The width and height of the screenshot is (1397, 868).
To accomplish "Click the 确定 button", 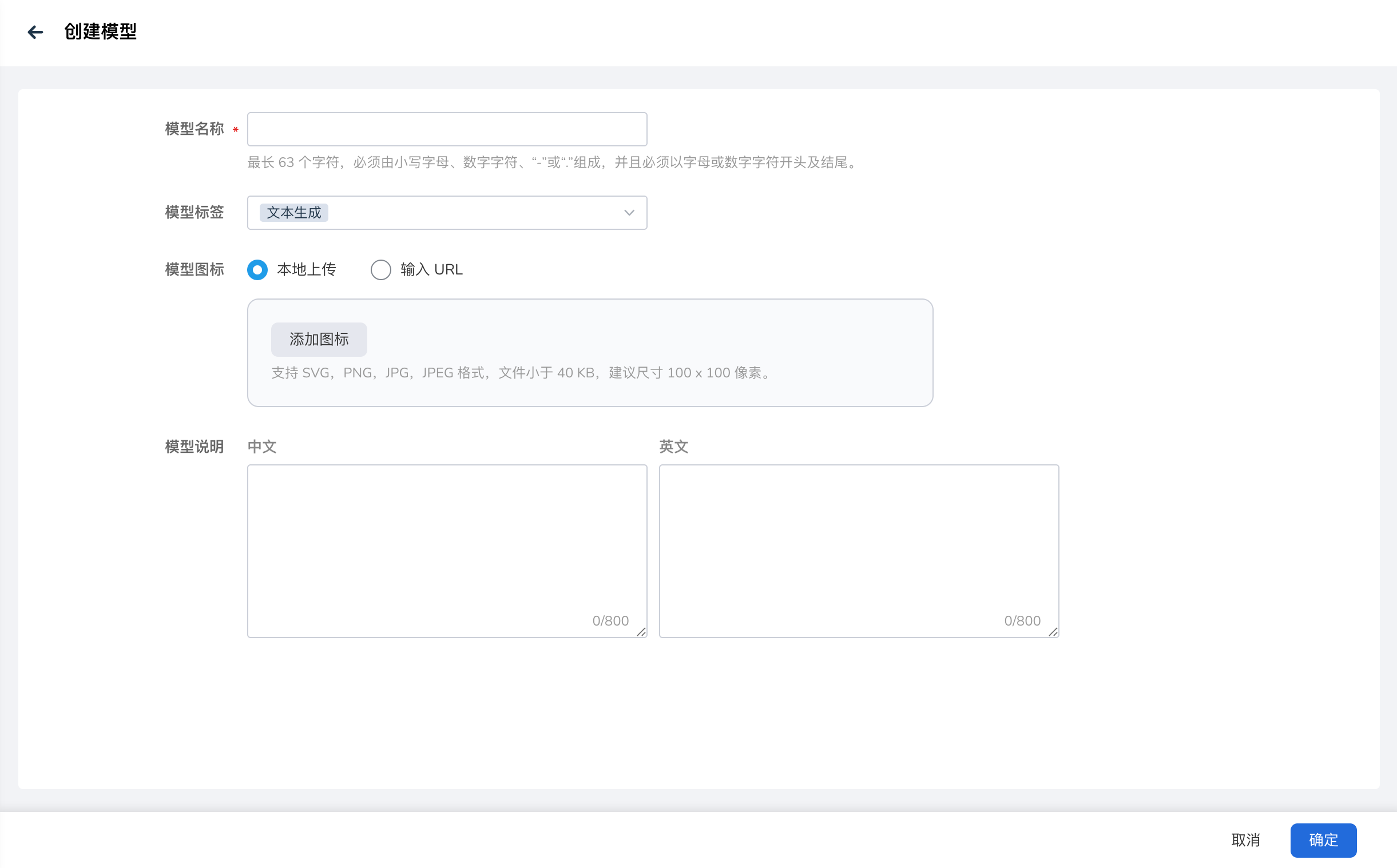I will 1324,841.
